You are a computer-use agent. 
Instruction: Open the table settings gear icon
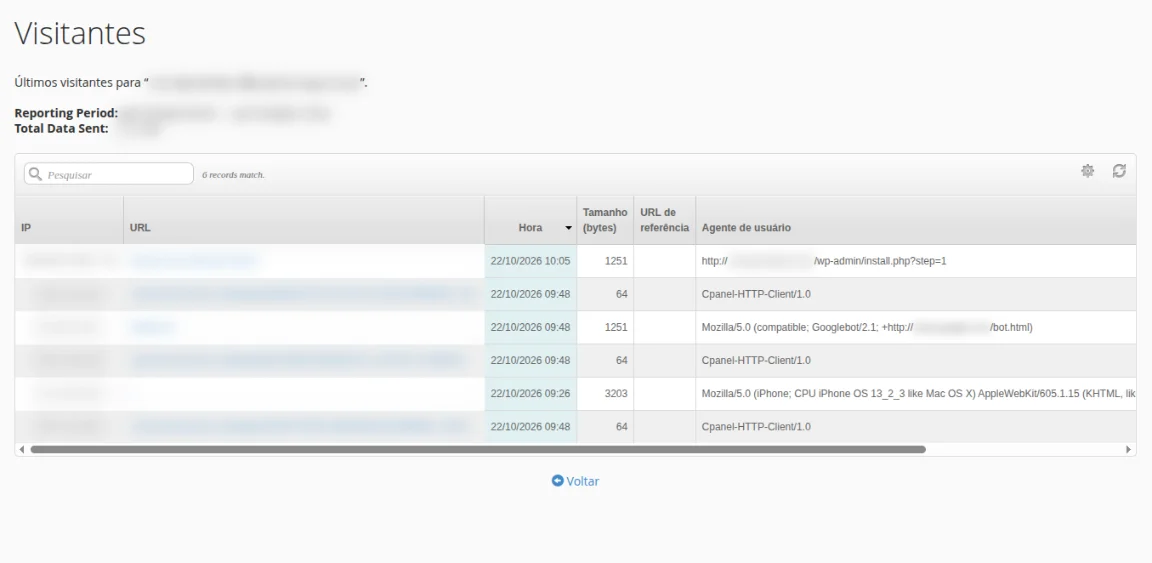click(1087, 171)
